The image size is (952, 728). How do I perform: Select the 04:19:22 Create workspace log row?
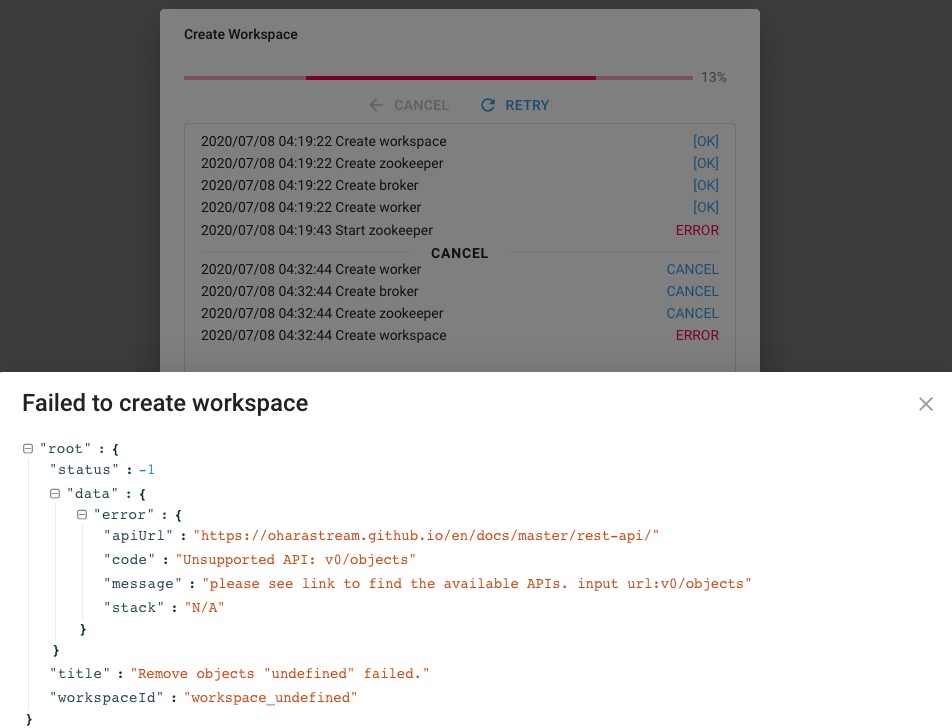[x=460, y=141]
